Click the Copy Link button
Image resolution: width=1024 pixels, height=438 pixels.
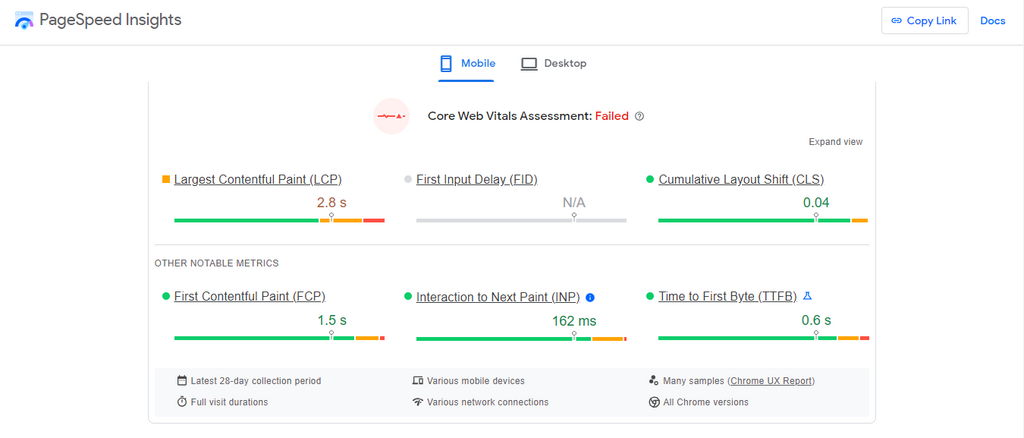(x=924, y=21)
